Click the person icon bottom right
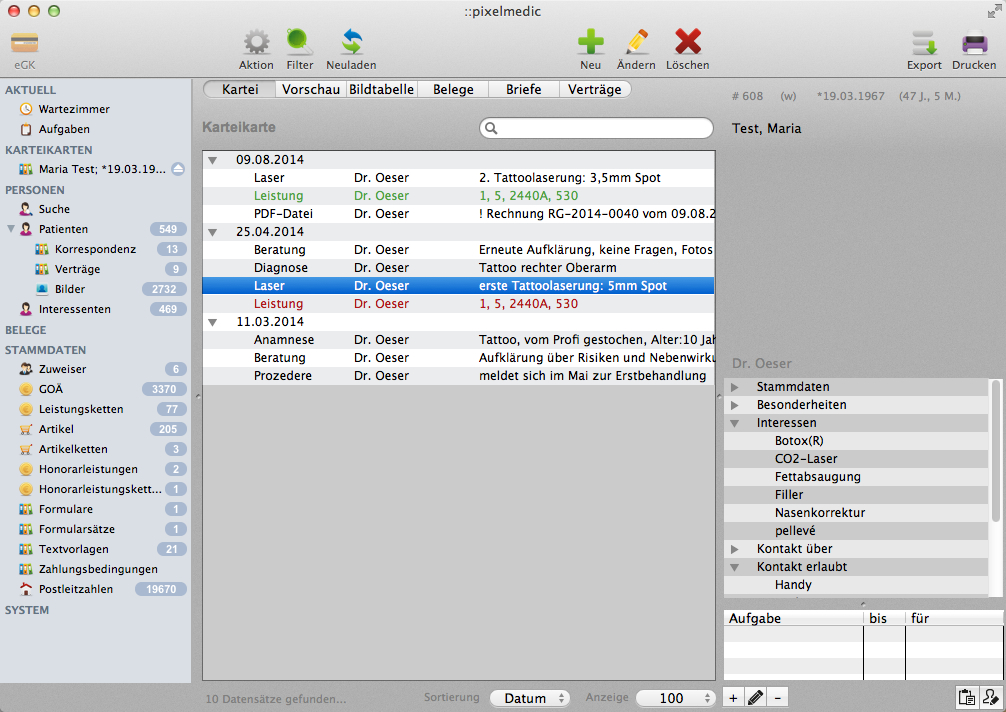This screenshot has height=712, width=1006. click(x=991, y=697)
